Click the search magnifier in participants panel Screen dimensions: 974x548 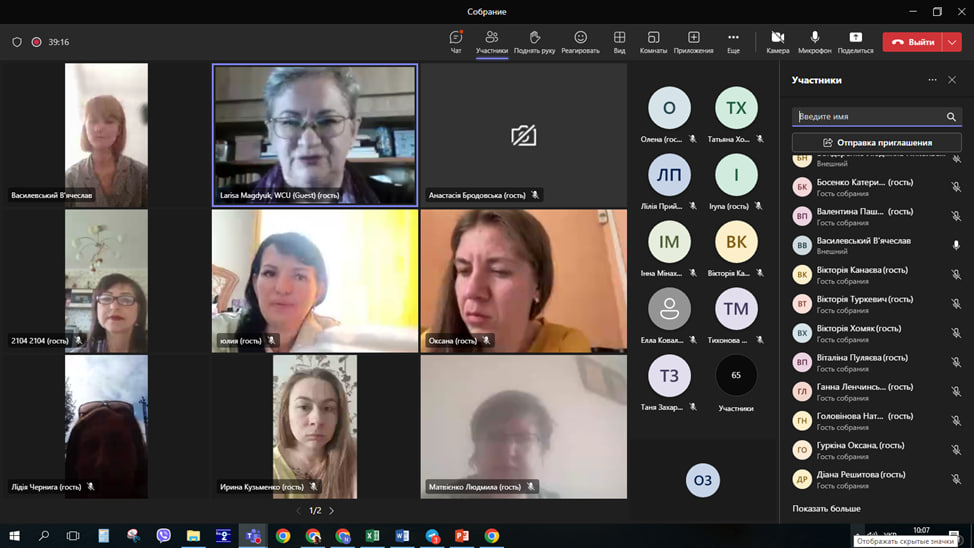[951, 117]
